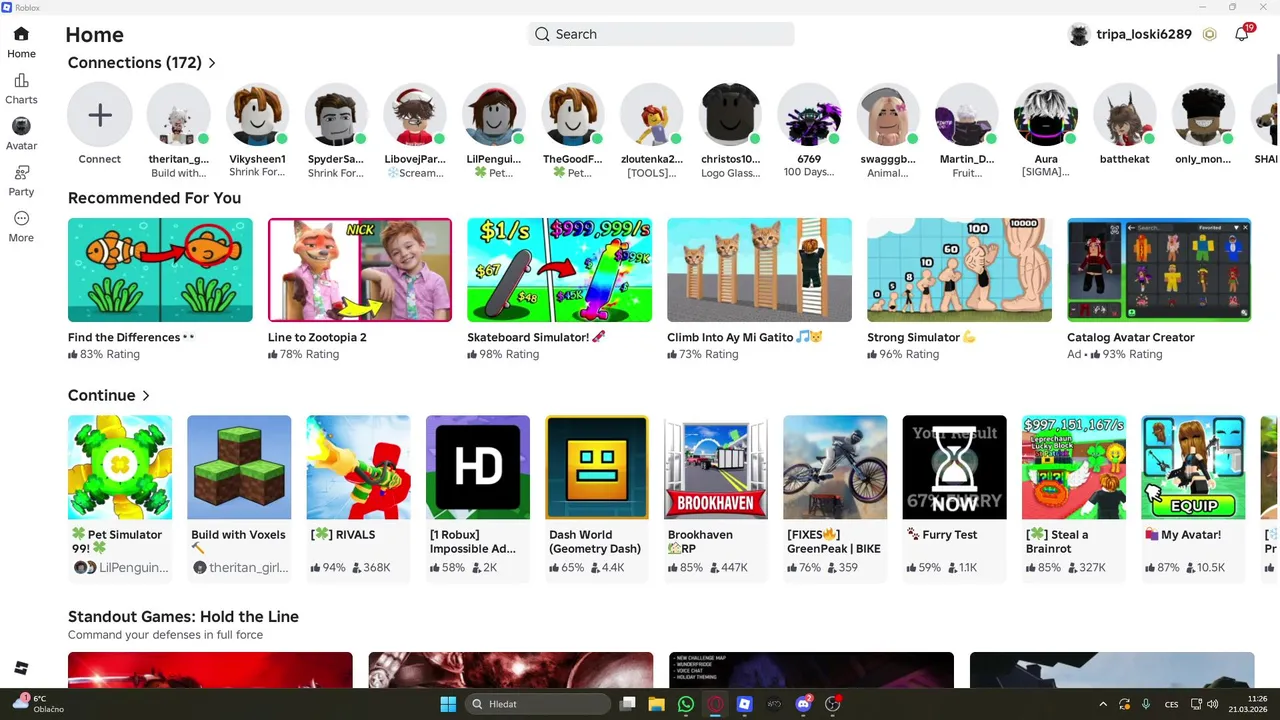
Task: Open Windows Start button
Action: pyautogui.click(x=448, y=704)
